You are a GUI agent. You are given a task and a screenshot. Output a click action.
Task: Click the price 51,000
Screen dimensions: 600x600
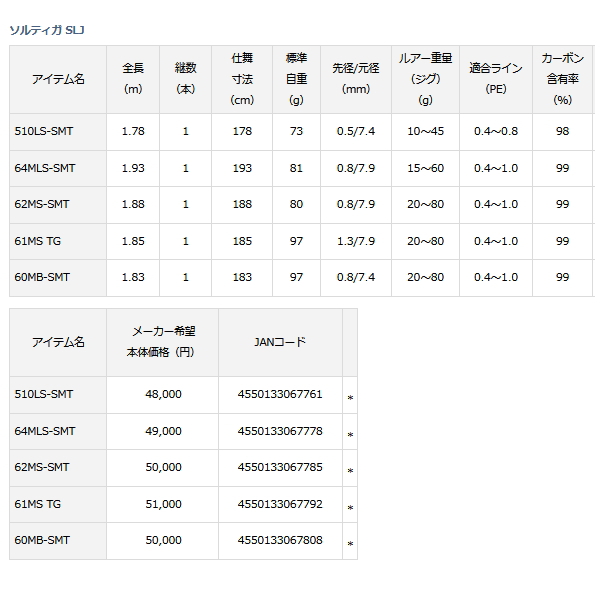163,504
